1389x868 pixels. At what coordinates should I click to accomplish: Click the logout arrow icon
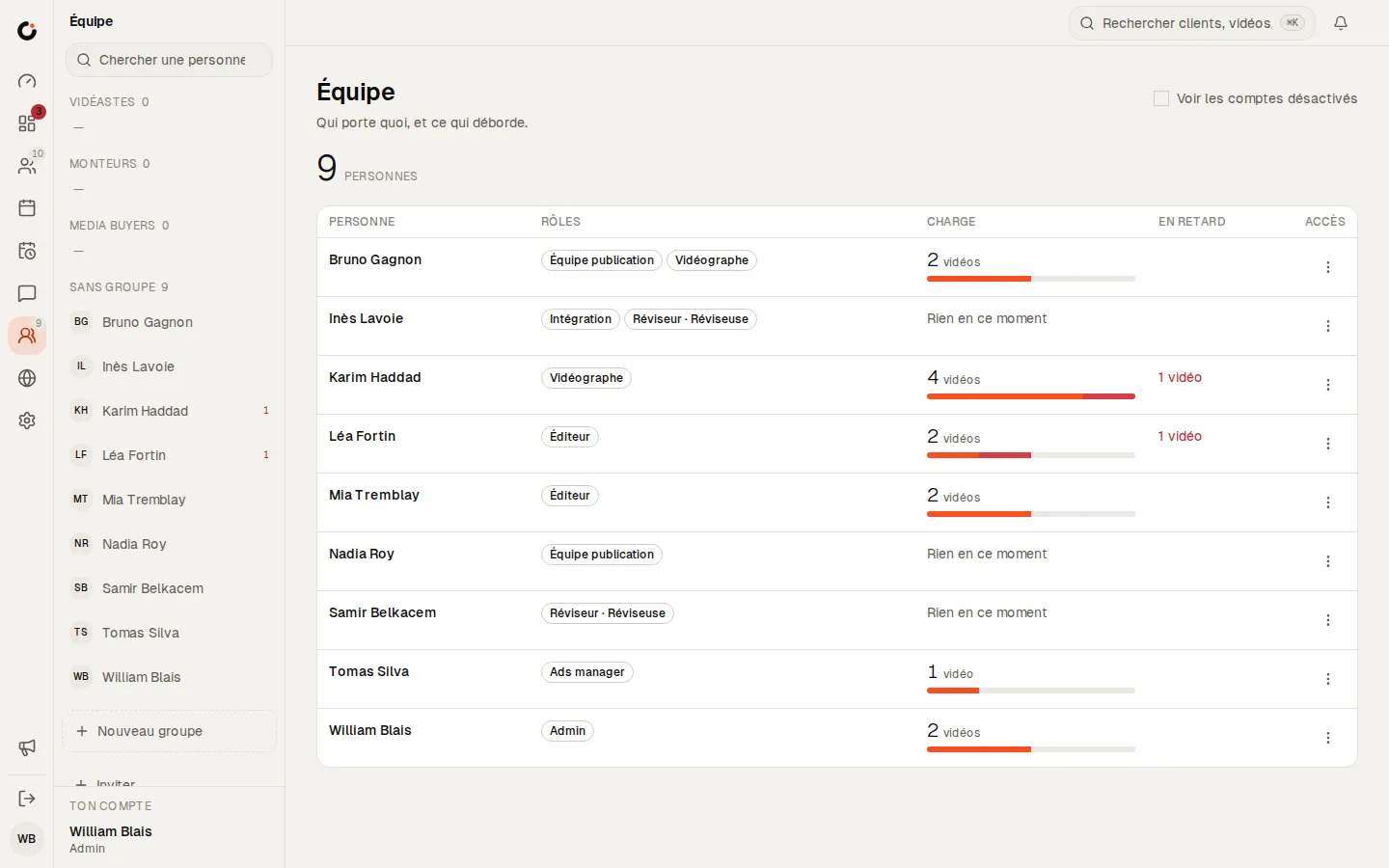coord(27,799)
